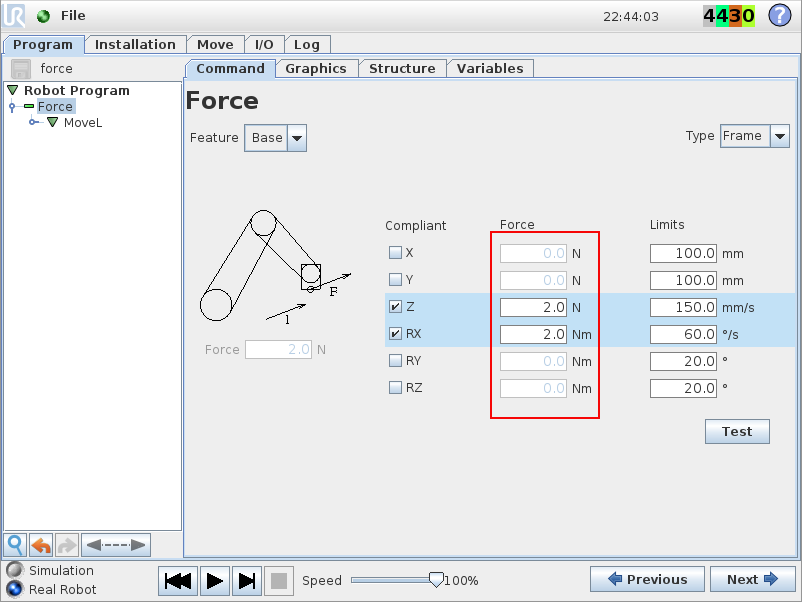Click the Z limit 150.0 mm/s field
Viewport: 802px width, 602px height.
(x=683, y=307)
